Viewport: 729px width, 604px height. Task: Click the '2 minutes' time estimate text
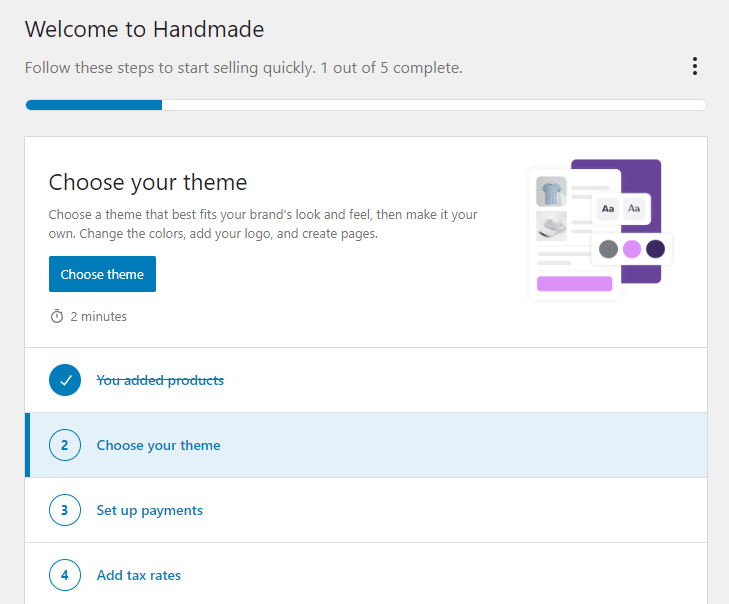pos(99,317)
